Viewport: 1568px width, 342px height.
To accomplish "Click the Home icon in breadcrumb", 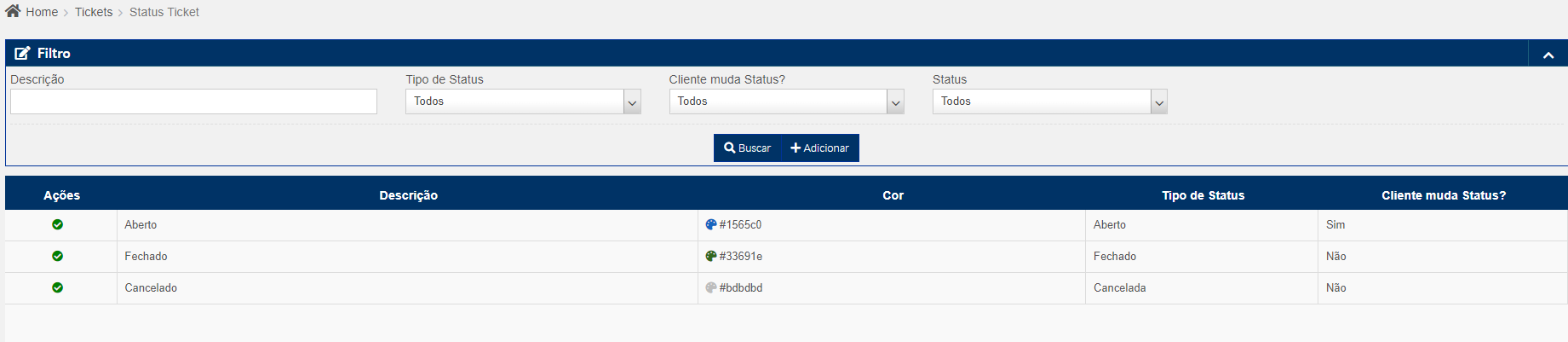I will pyautogui.click(x=13, y=11).
